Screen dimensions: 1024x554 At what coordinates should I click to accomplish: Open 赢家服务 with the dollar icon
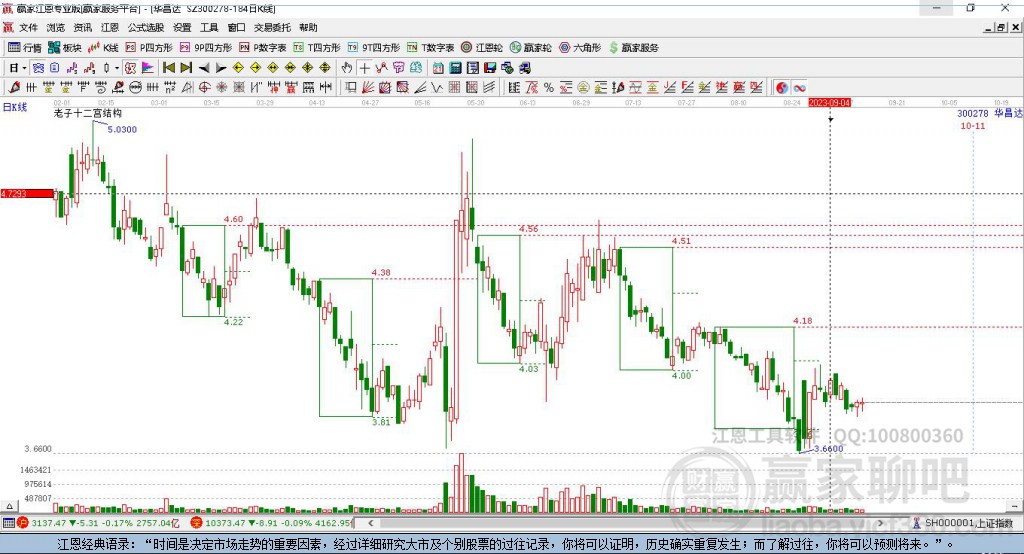coord(633,48)
